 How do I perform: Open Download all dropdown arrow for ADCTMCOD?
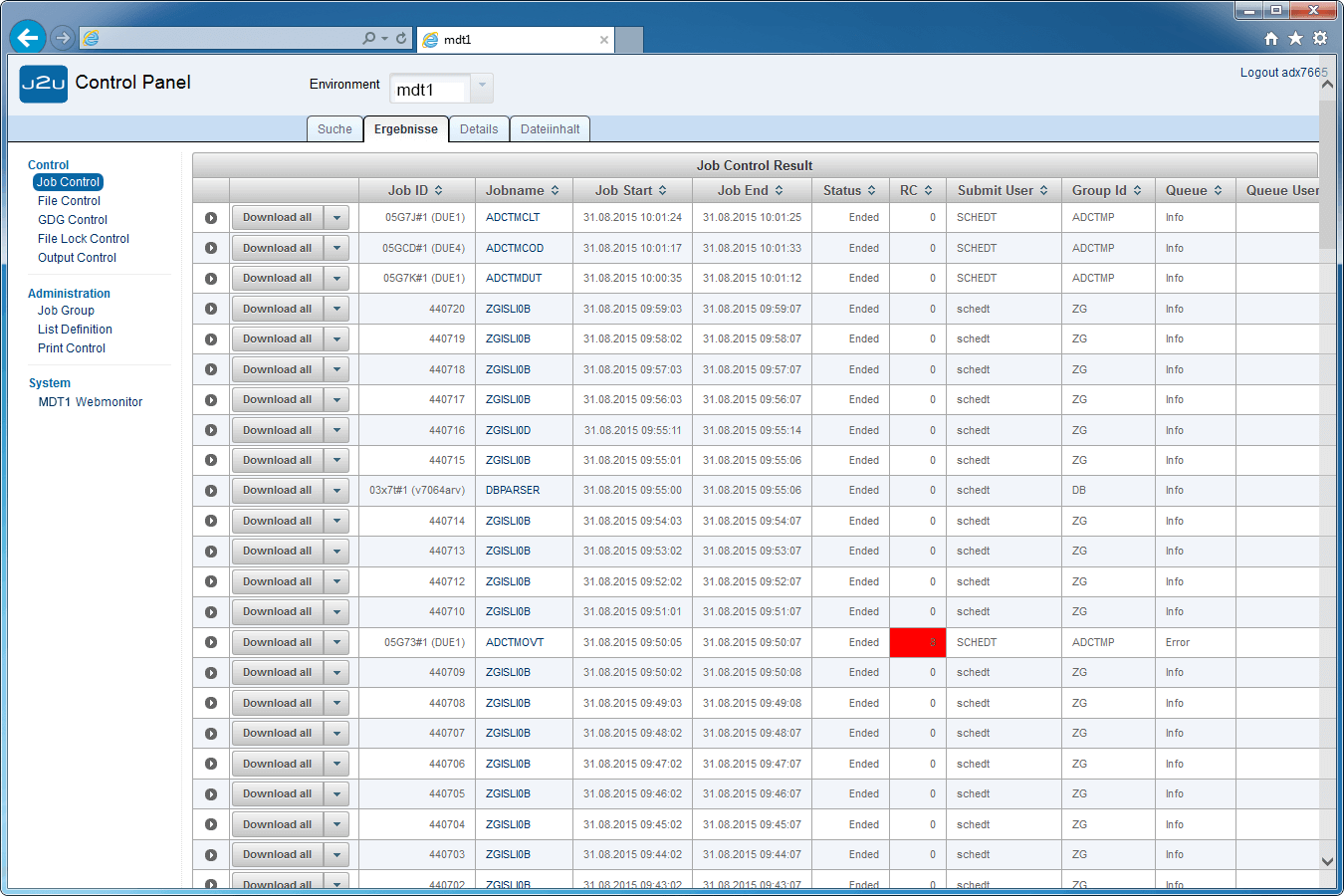[336, 248]
